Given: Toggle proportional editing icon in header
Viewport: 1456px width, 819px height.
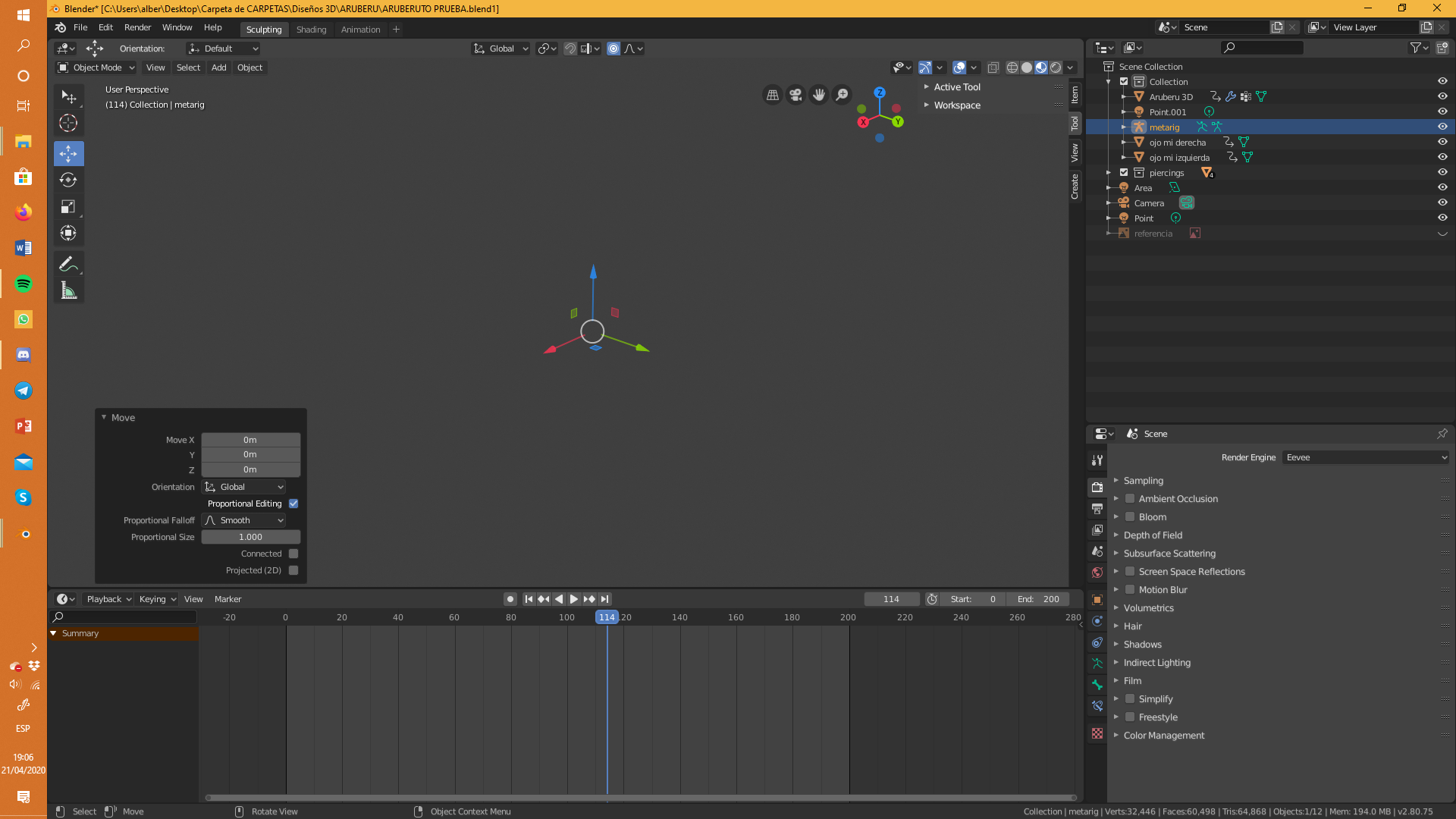Looking at the screenshot, I should point(613,49).
